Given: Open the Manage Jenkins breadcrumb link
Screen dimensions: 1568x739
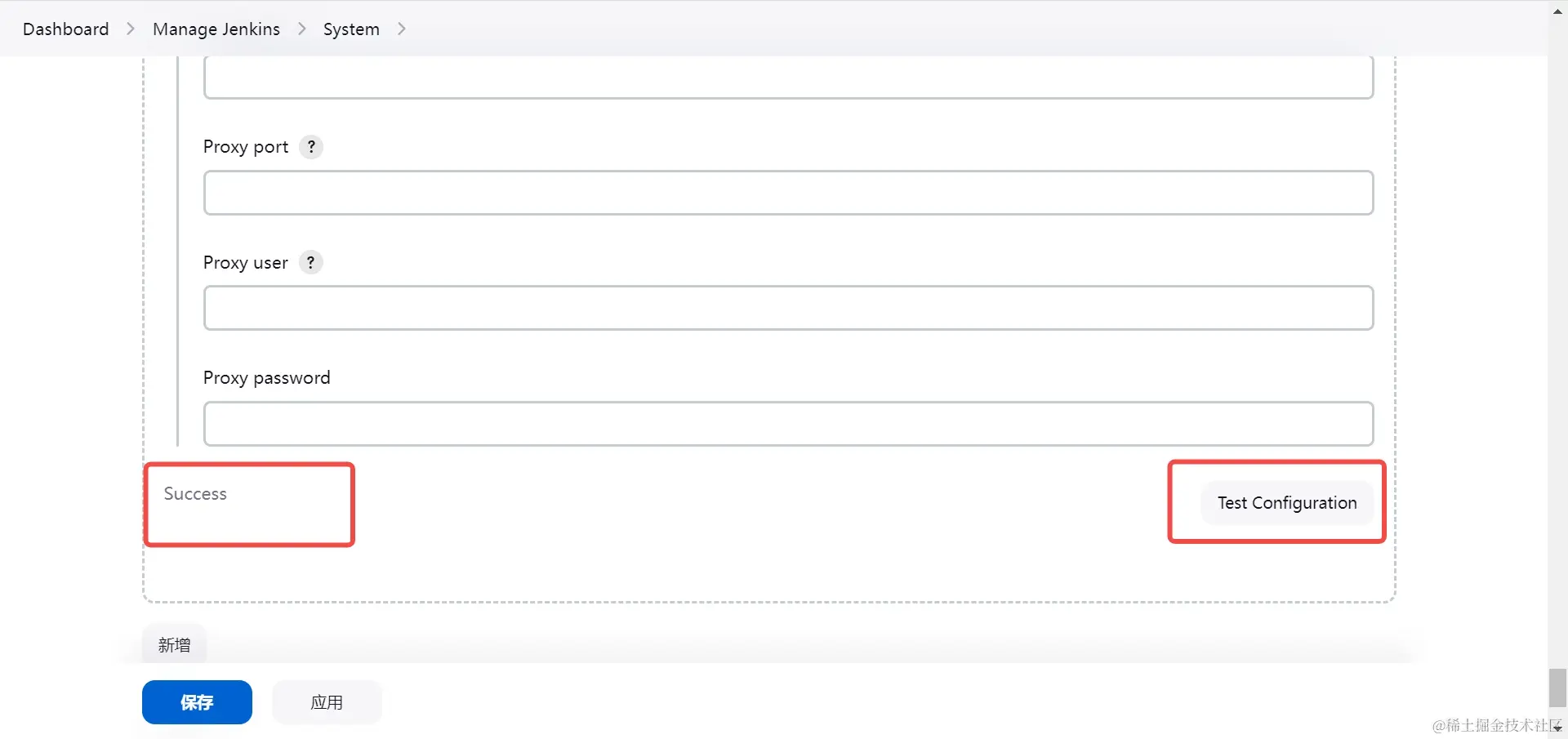Looking at the screenshot, I should 216,29.
